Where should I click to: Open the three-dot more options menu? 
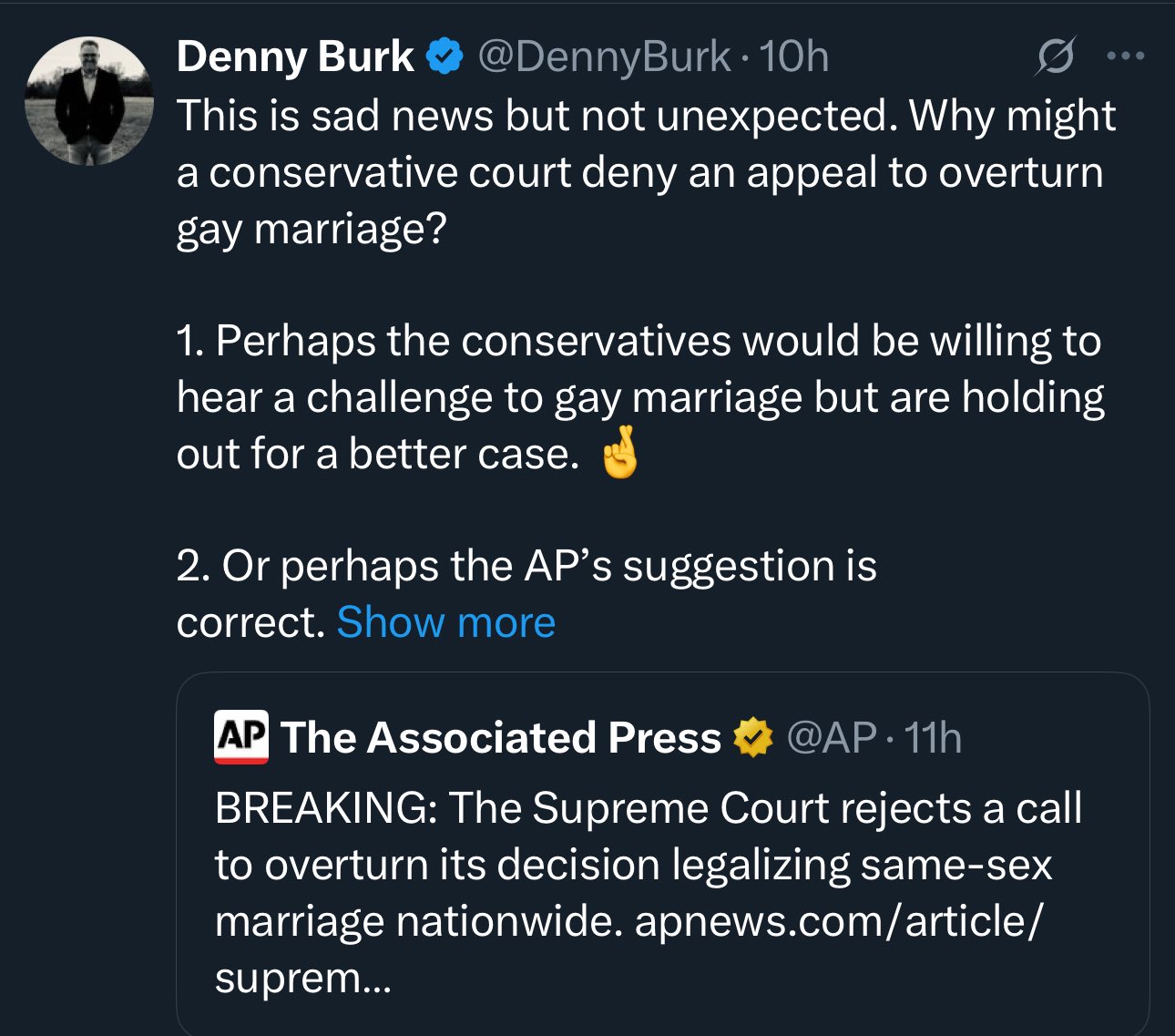coord(1125,56)
